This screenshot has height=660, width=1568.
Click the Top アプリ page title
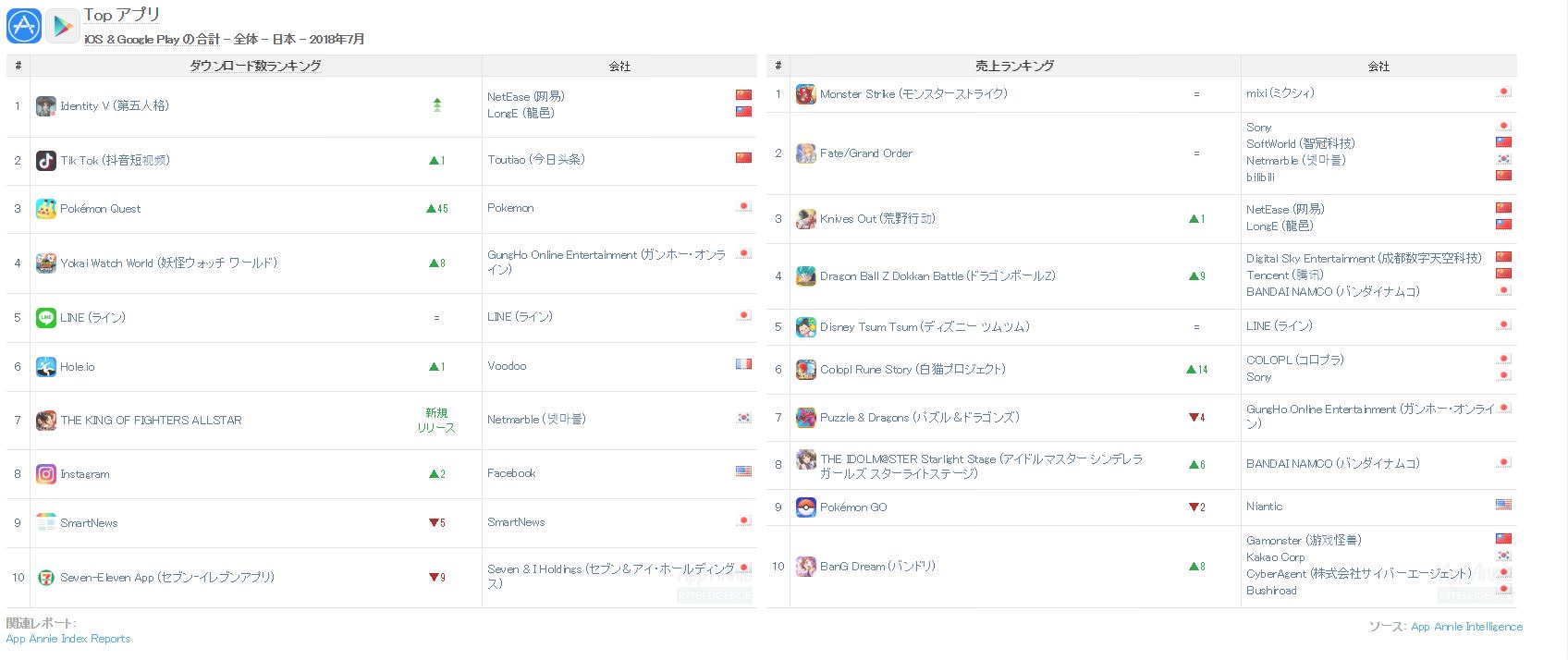(122, 15)
